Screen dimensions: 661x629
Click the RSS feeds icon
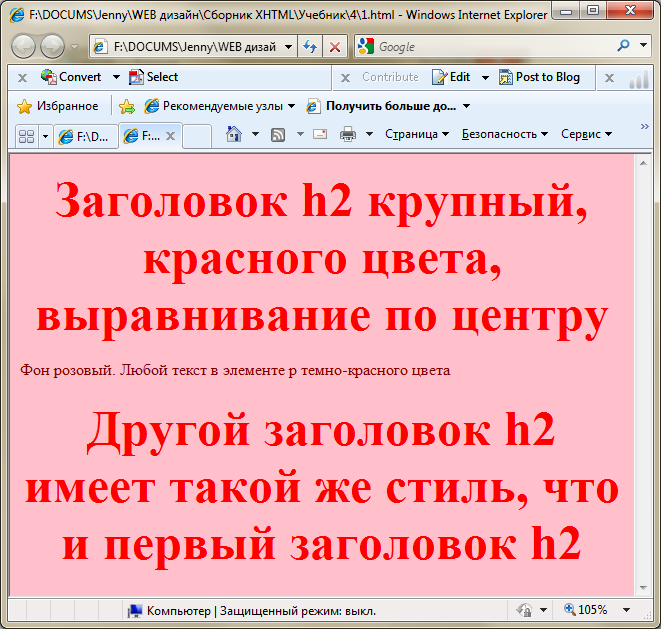coord(278,134)
